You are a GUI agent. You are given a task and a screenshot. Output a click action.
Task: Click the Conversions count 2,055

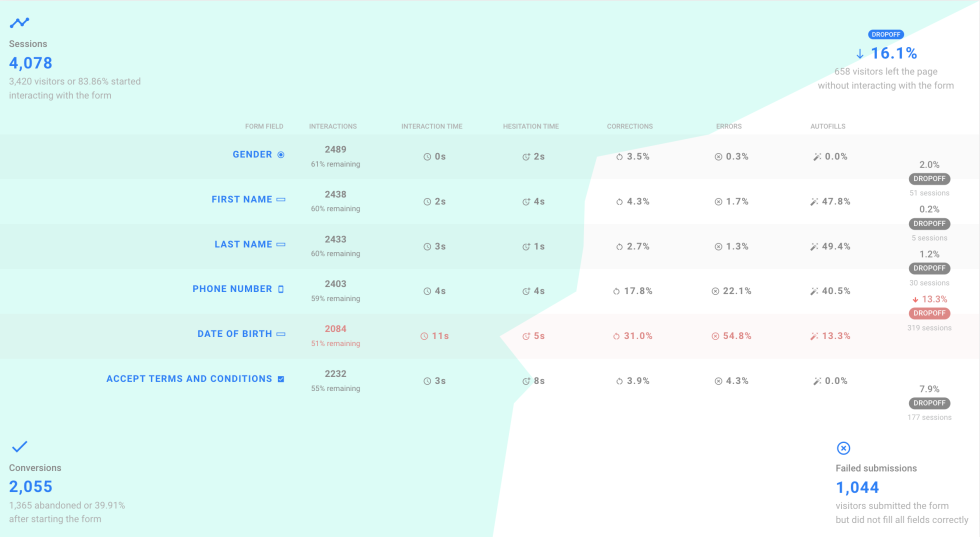[x=31, y=487]
